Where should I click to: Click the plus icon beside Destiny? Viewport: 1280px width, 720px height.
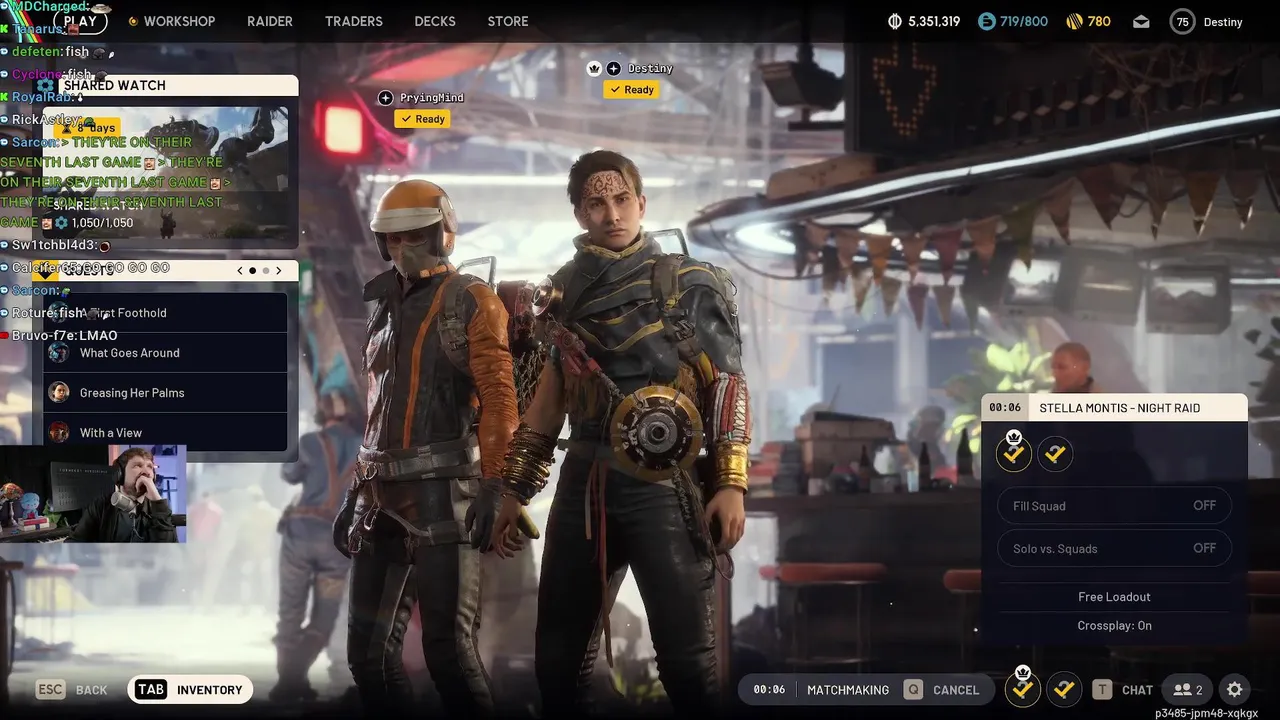pos(614,68)
